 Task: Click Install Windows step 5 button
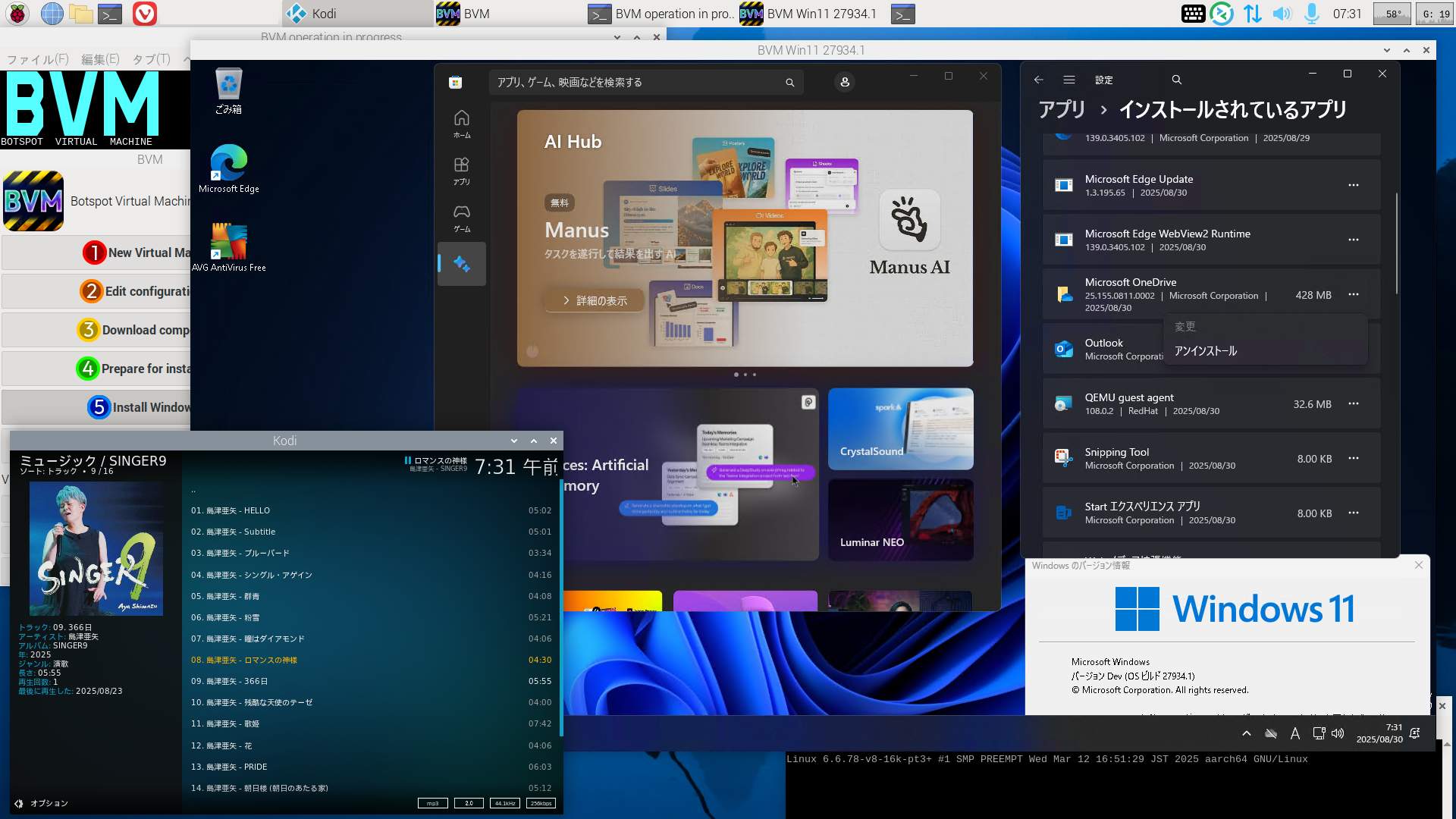pos(96,407)
